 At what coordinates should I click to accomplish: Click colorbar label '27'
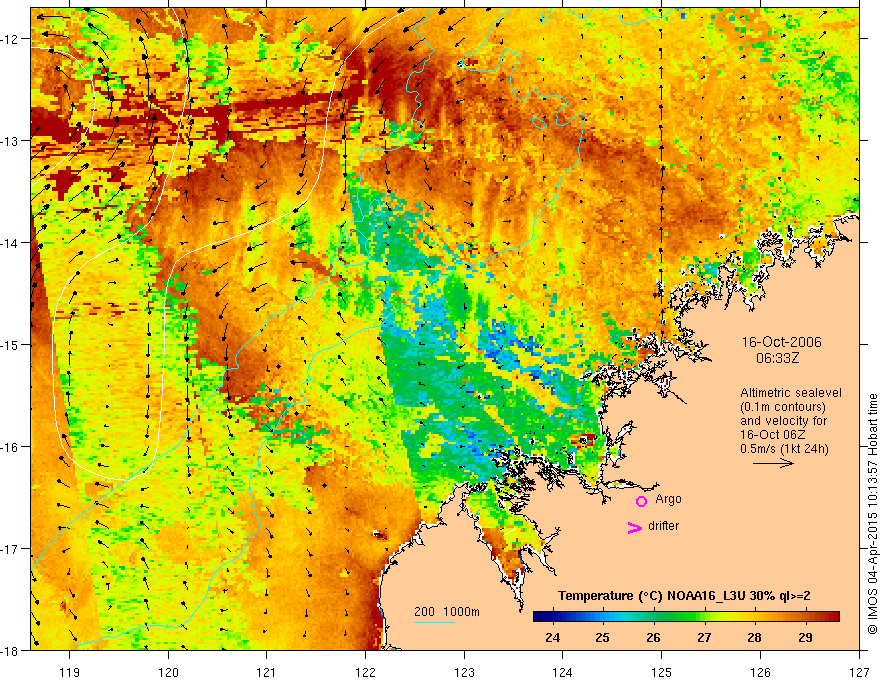click(x=704, y=637)
